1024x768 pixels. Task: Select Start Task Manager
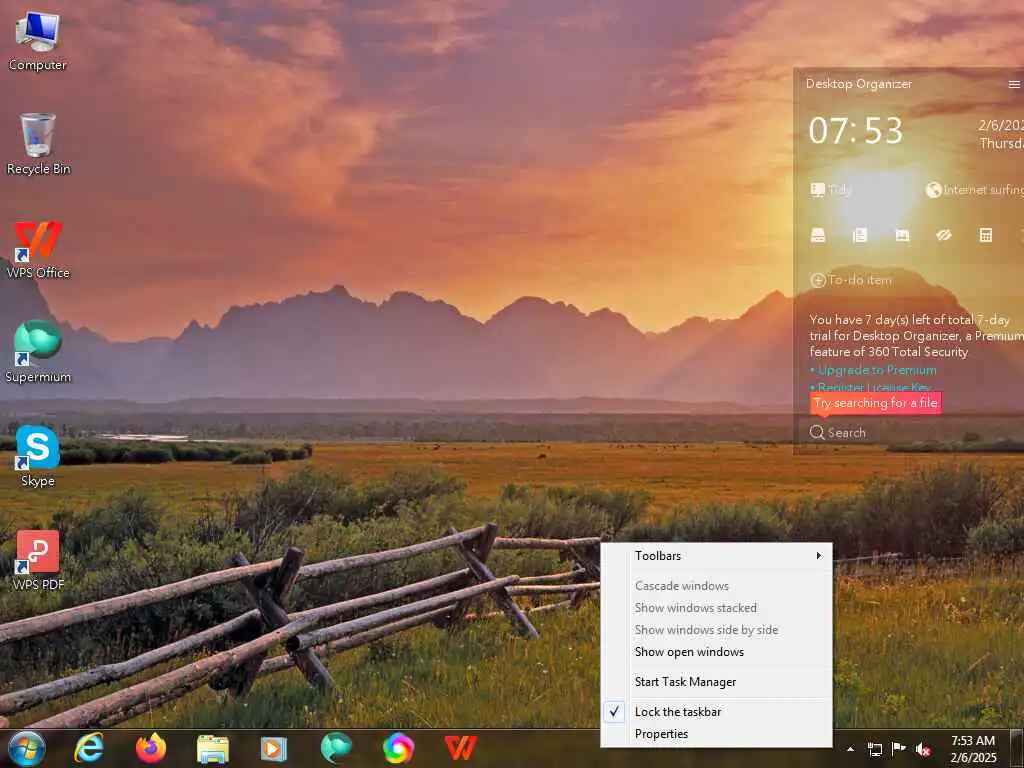click(x=716, y=682)
